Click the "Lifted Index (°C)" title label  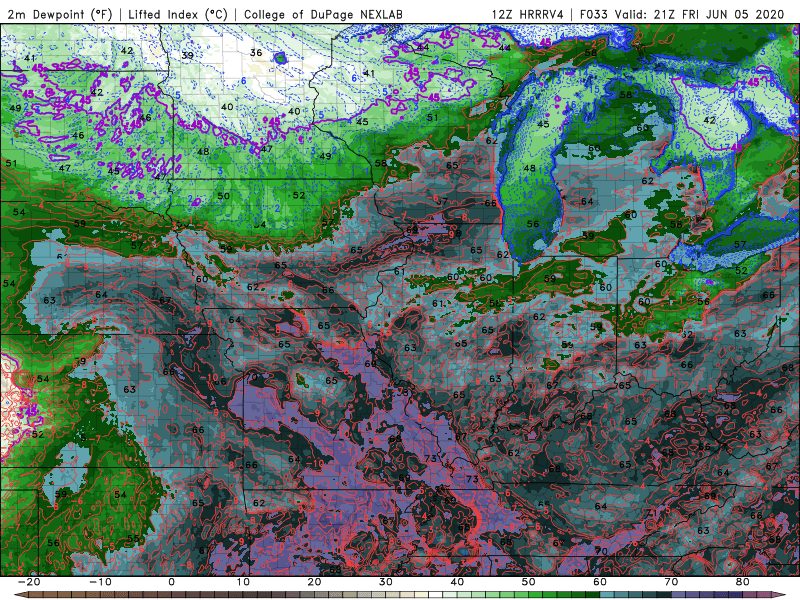(178, 14)
